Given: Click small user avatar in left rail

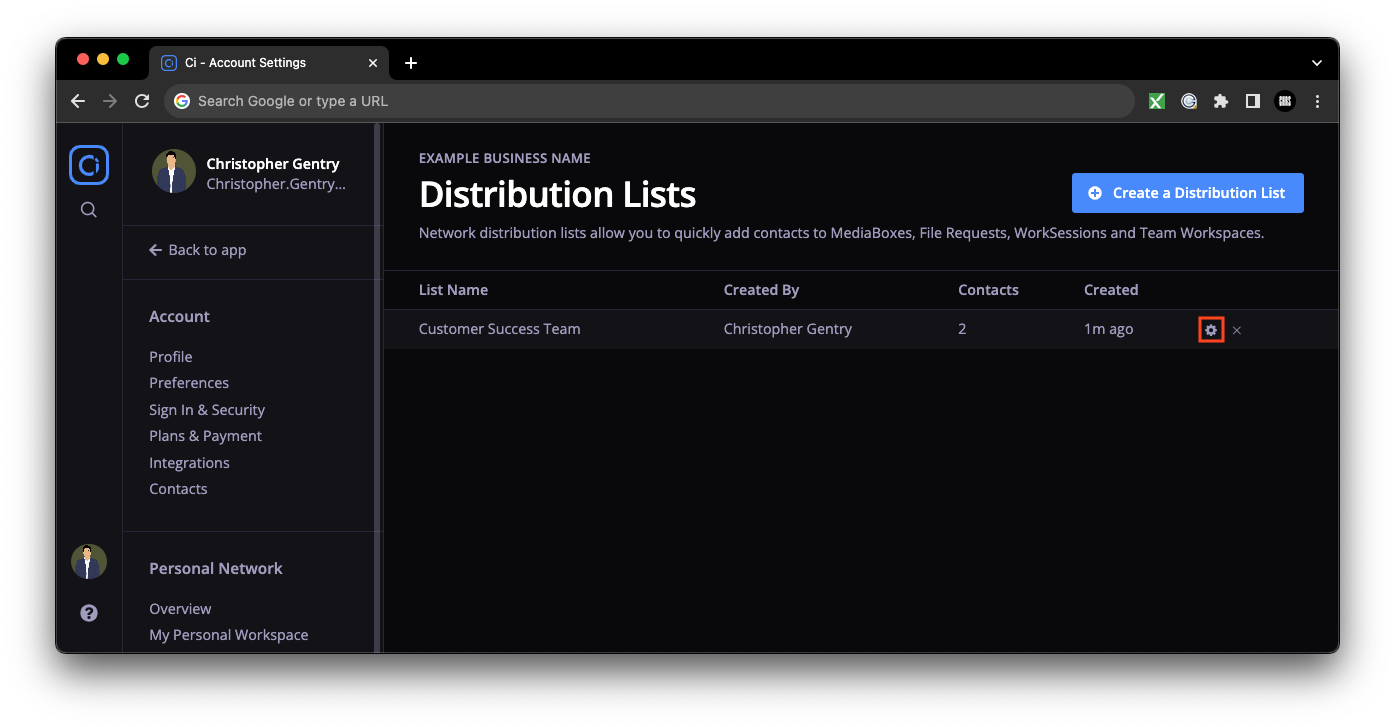Looking at the screenshot, I should [89, 562].
